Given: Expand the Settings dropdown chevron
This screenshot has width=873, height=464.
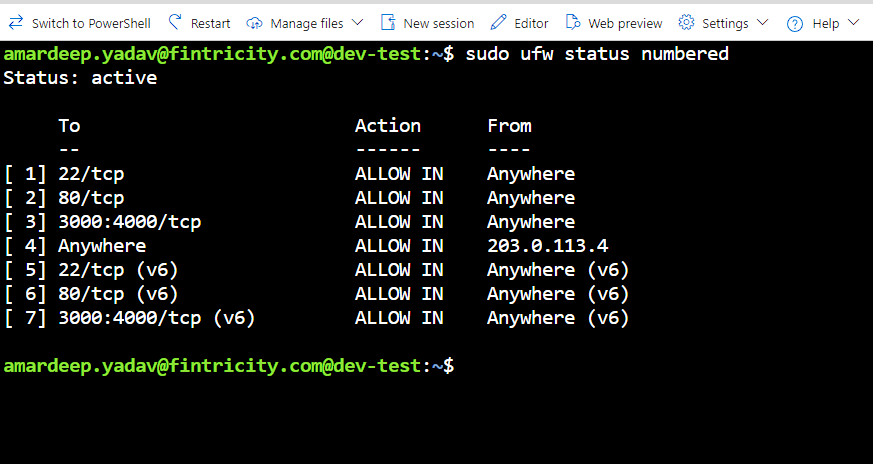Looking at the screenshot, I should coord(763,22).
